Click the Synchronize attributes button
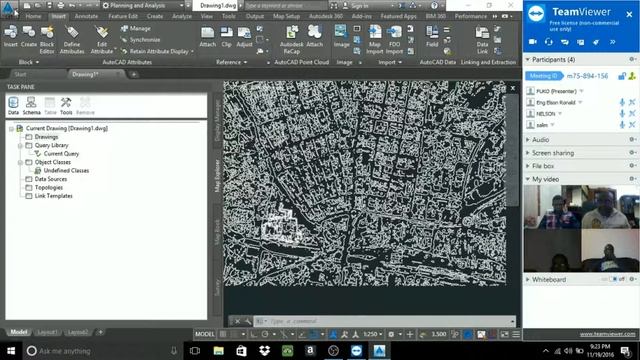Viewport: 640px width, 360px height. (x=140, y=40)
